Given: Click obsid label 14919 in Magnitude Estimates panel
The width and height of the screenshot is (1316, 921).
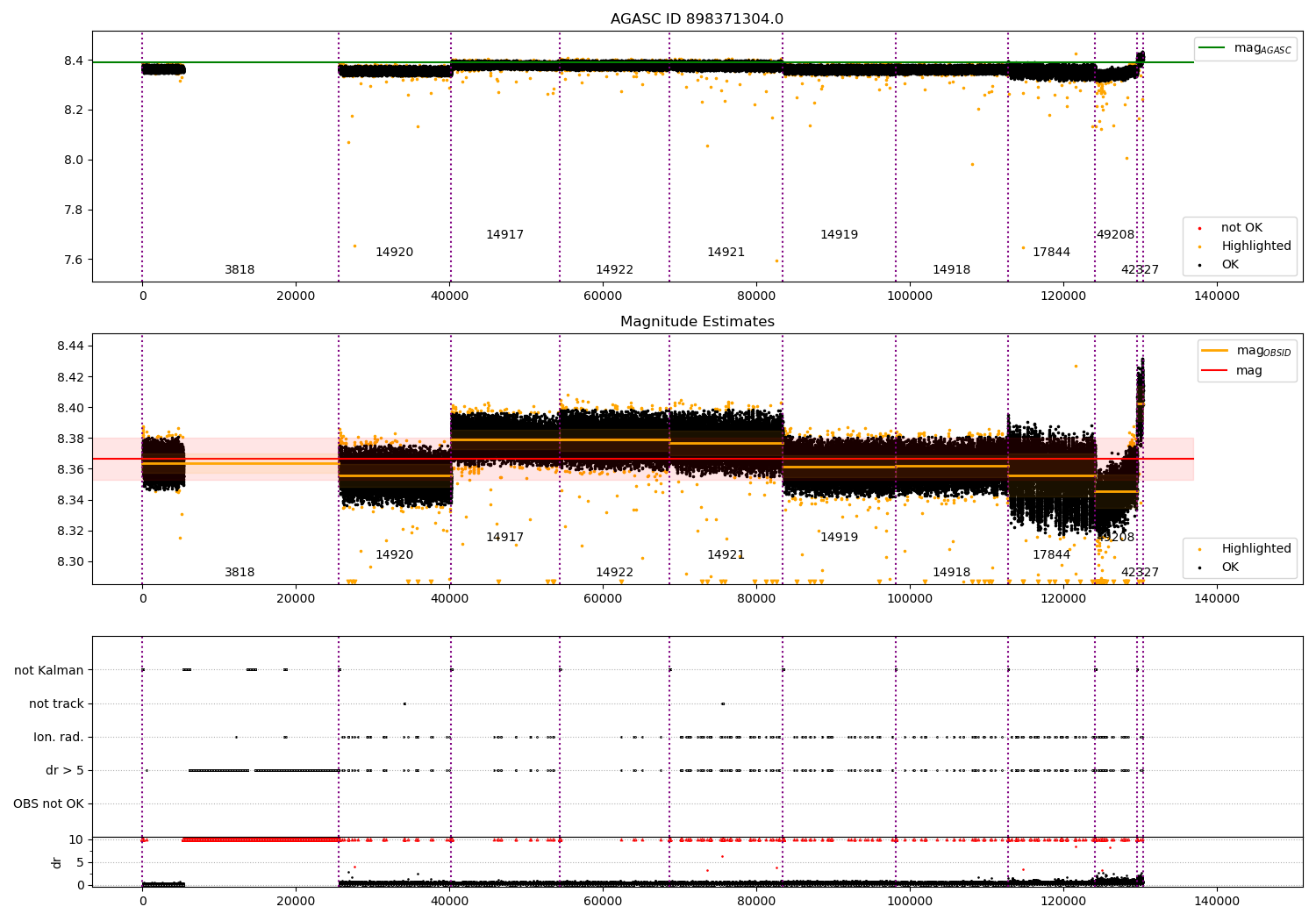Looking at the screenshot, I should (839, 538).
